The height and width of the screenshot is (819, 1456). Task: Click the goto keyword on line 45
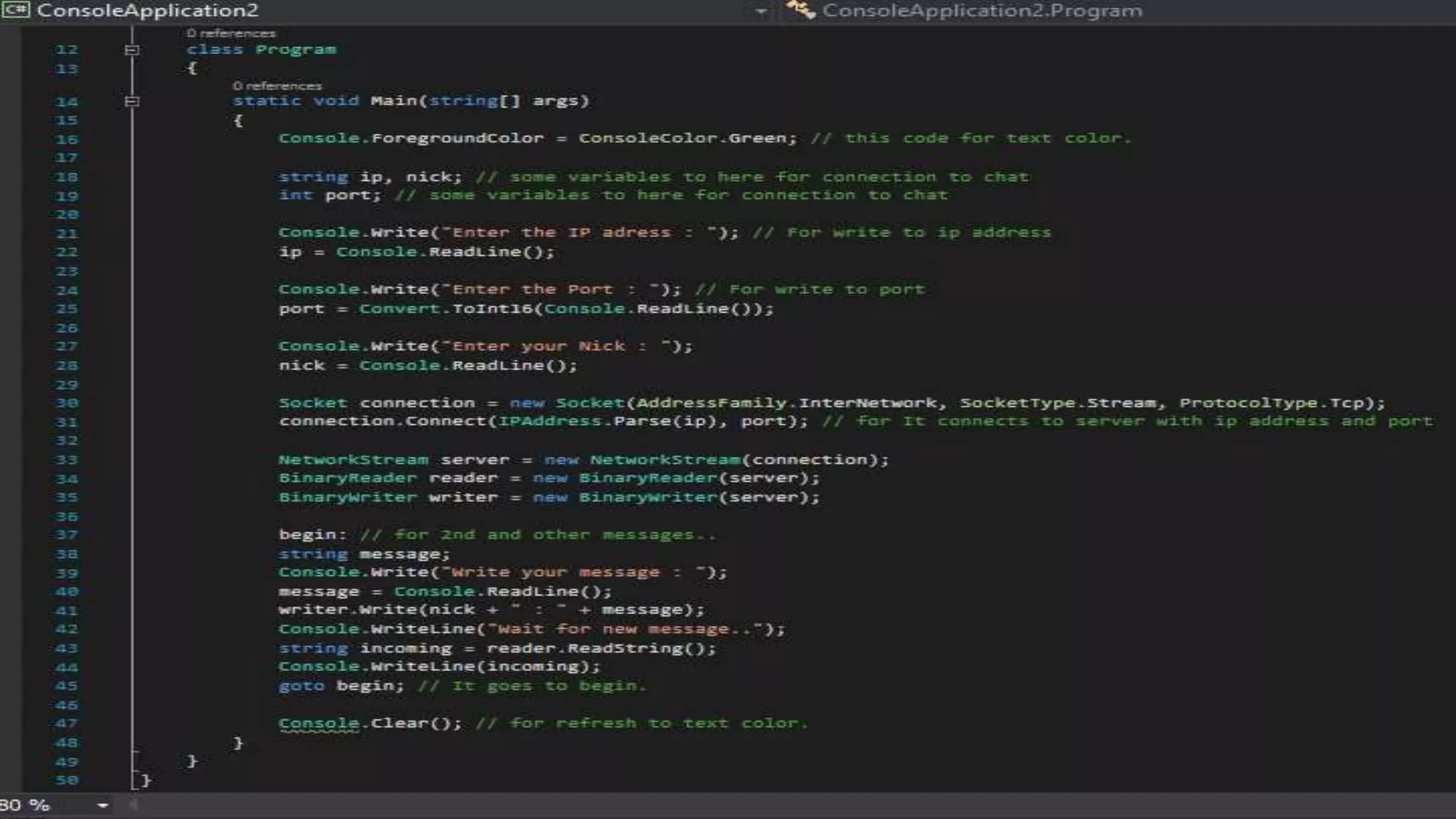point(301,685)
